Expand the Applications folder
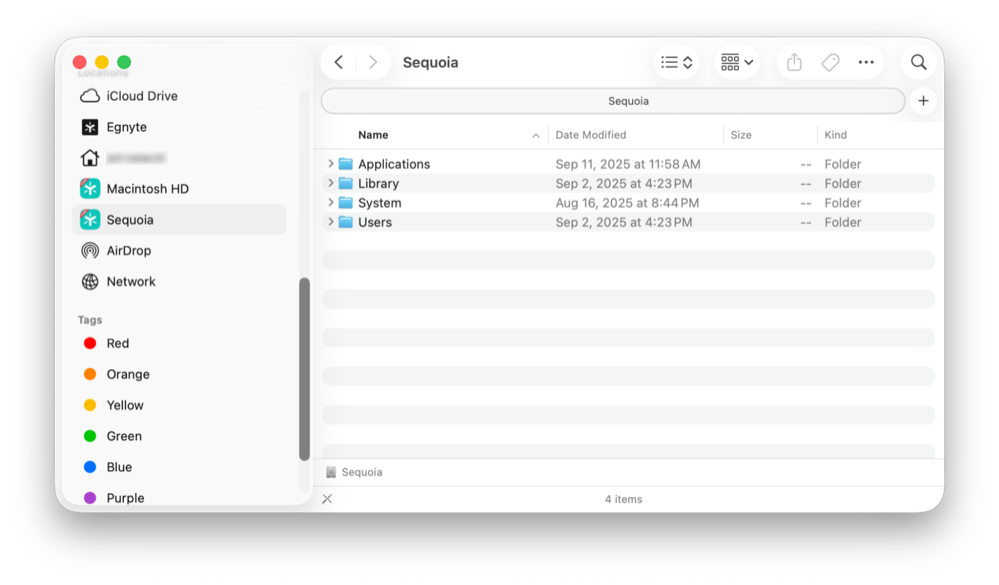Viewport: 999px width, 585px height. 330,163
